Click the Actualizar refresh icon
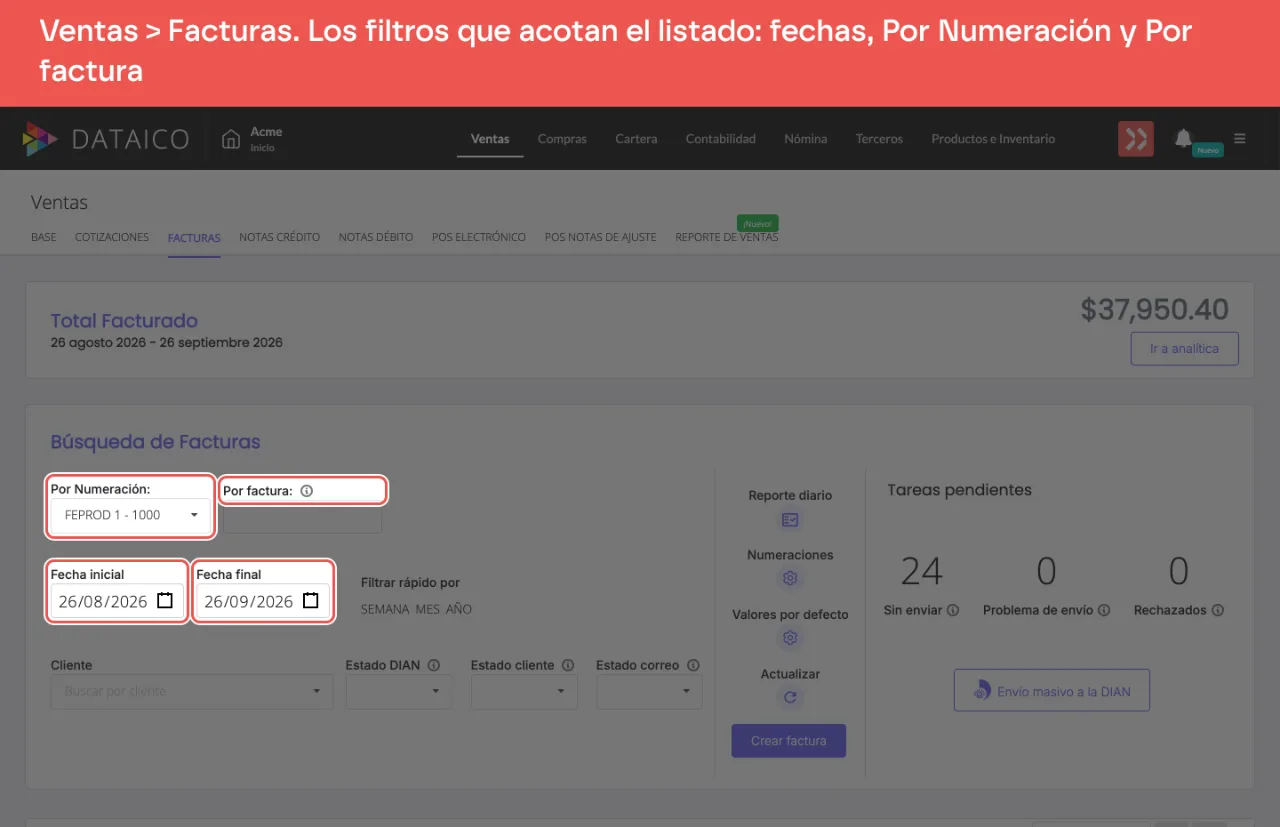The image size is (1280, 827). pyautogui.click(x=790, y=698)
